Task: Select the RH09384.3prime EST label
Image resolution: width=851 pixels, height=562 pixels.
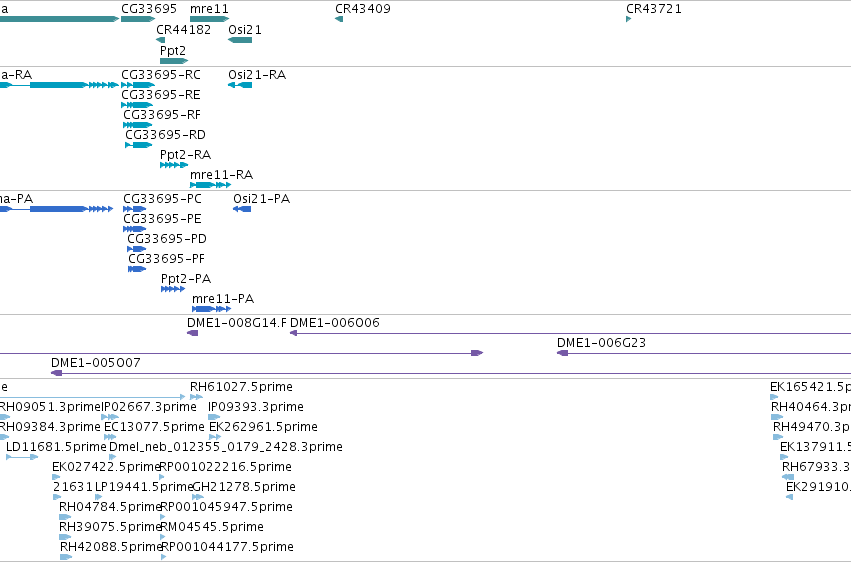Action: pyautogui.click(x=49, y=427)
